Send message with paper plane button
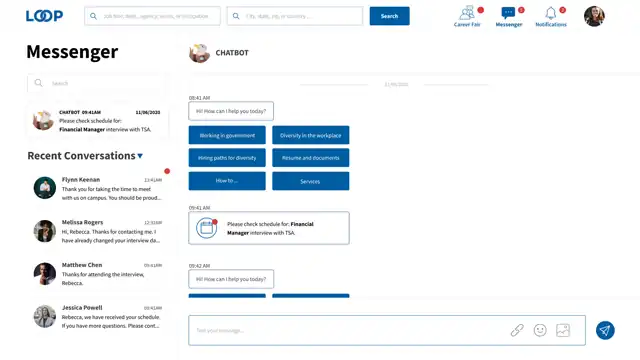This screenshot has height=360, width=640. pyautogui.click(x=605, y=330)
